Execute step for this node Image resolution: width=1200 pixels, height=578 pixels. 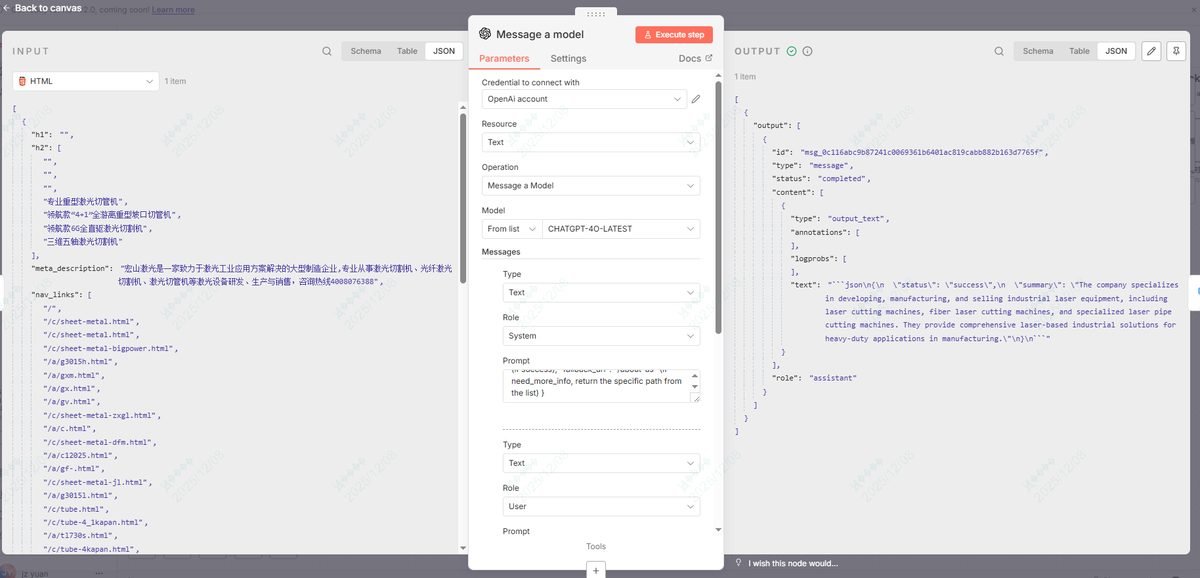pos(674,35)
